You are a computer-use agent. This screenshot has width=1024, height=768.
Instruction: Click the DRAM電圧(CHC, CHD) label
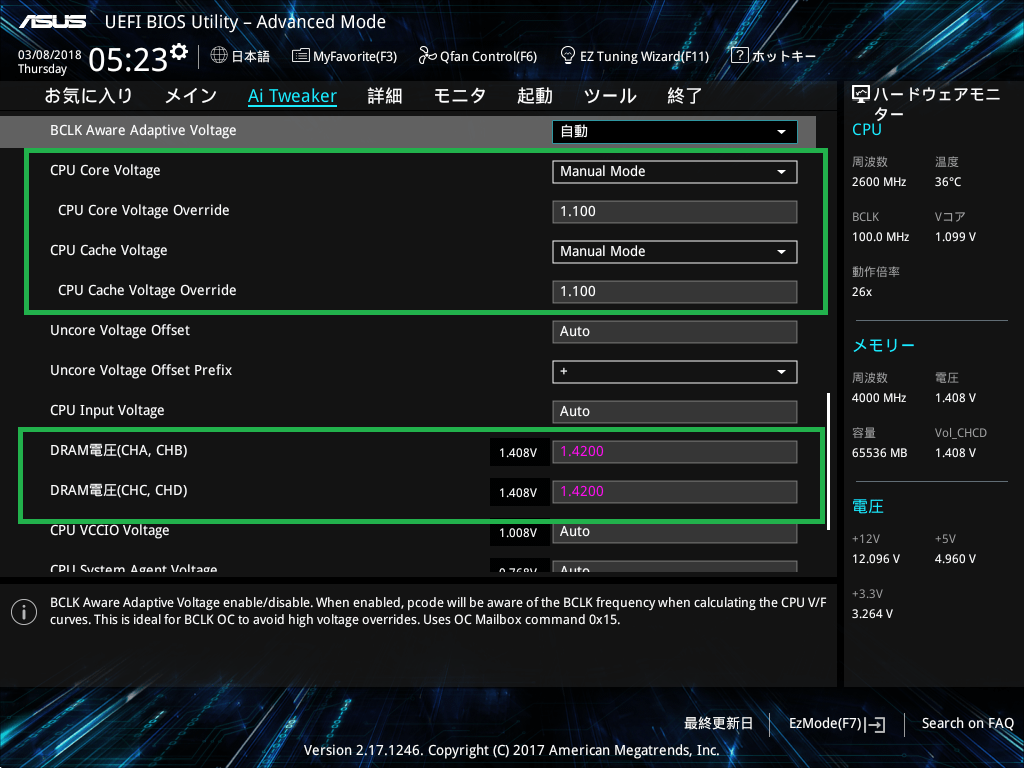tap(119, 490)
